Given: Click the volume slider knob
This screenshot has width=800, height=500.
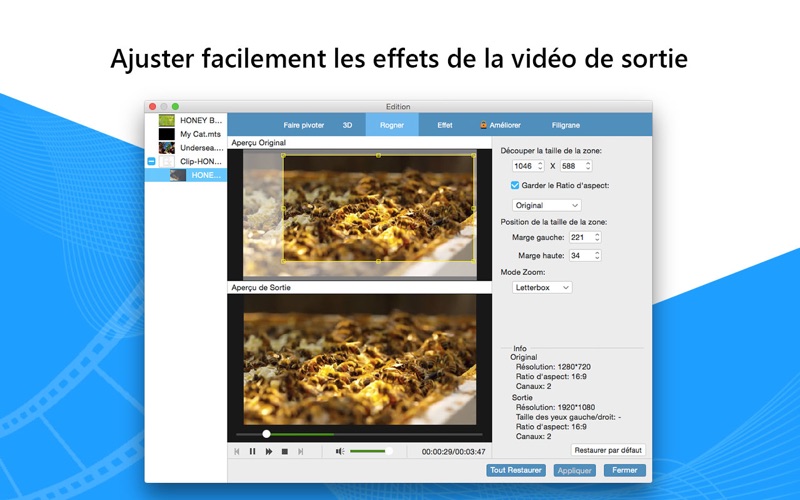Looking at the screenshot, I should pyautogui.click(x=389, y=451).
